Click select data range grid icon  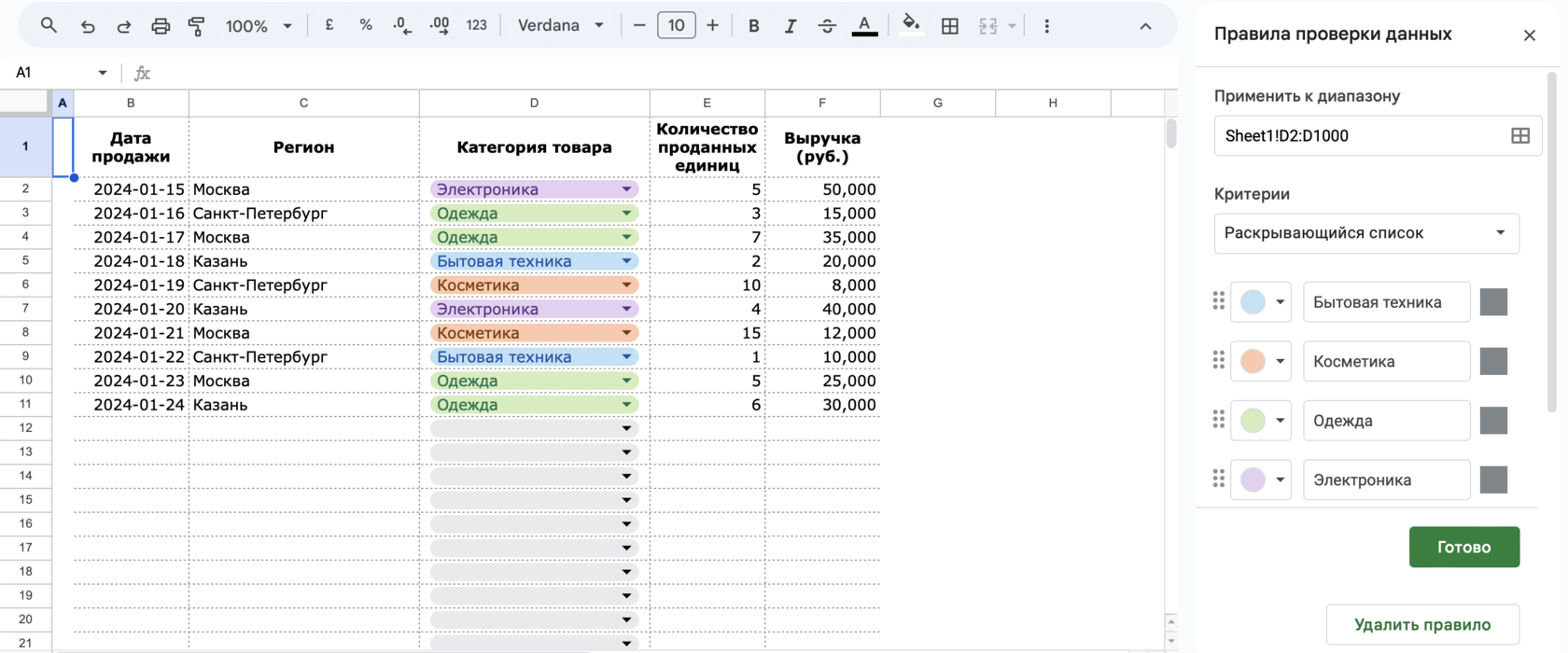(x=1519, y=136)
